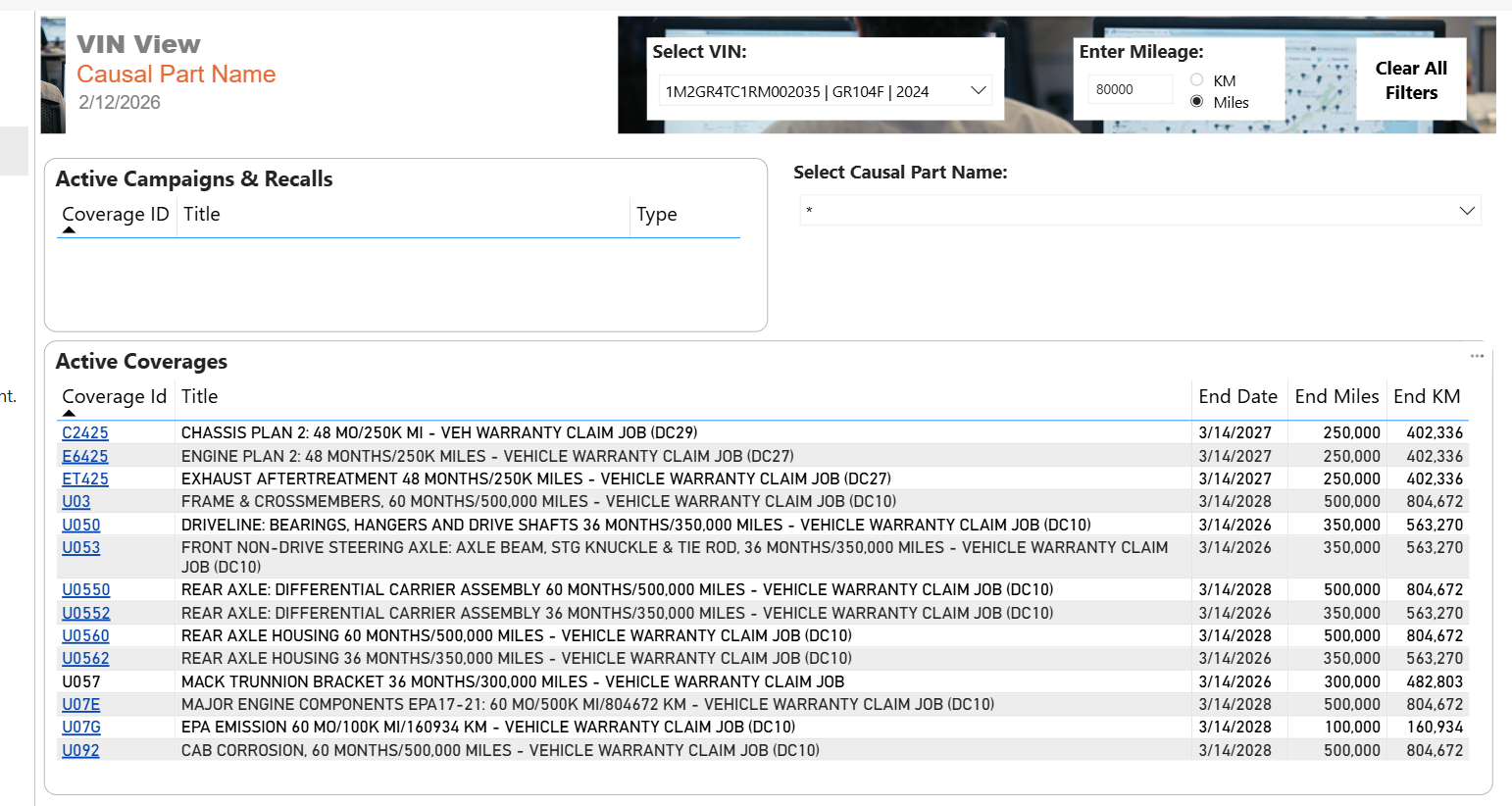Open coverage link E6425
1512x806 pixels.
(x=85, y=456)
